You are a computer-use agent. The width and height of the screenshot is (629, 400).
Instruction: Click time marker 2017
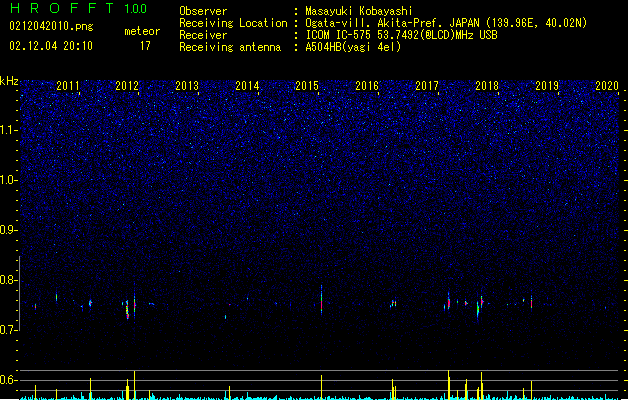pos(427,86)
